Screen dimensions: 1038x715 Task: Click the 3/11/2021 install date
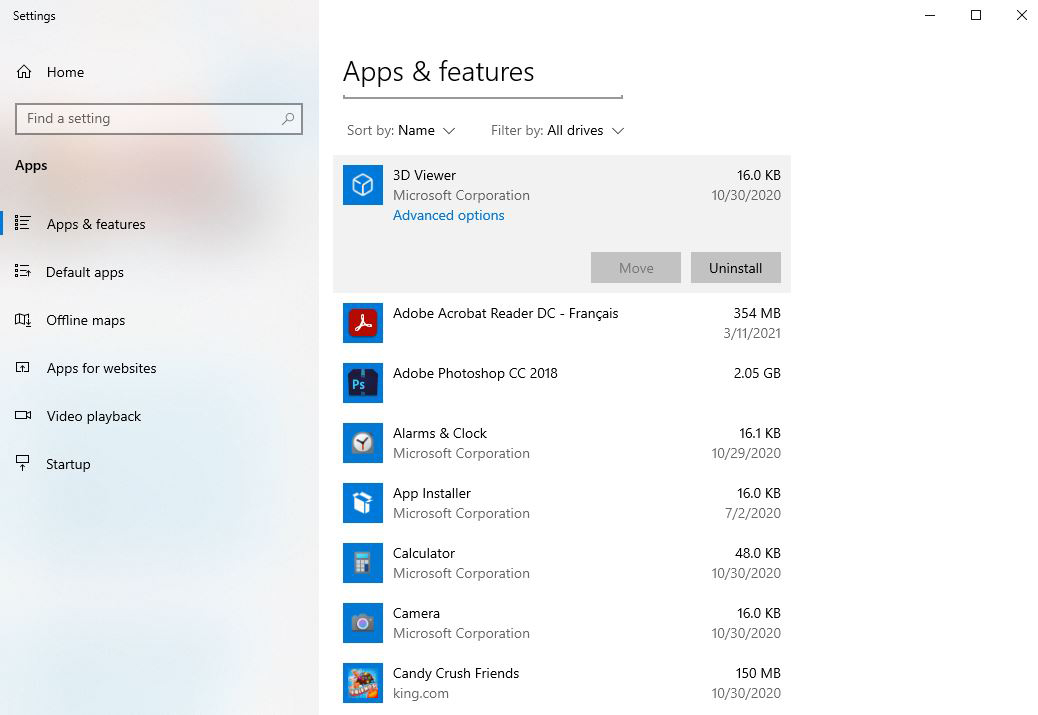point(752,333)
